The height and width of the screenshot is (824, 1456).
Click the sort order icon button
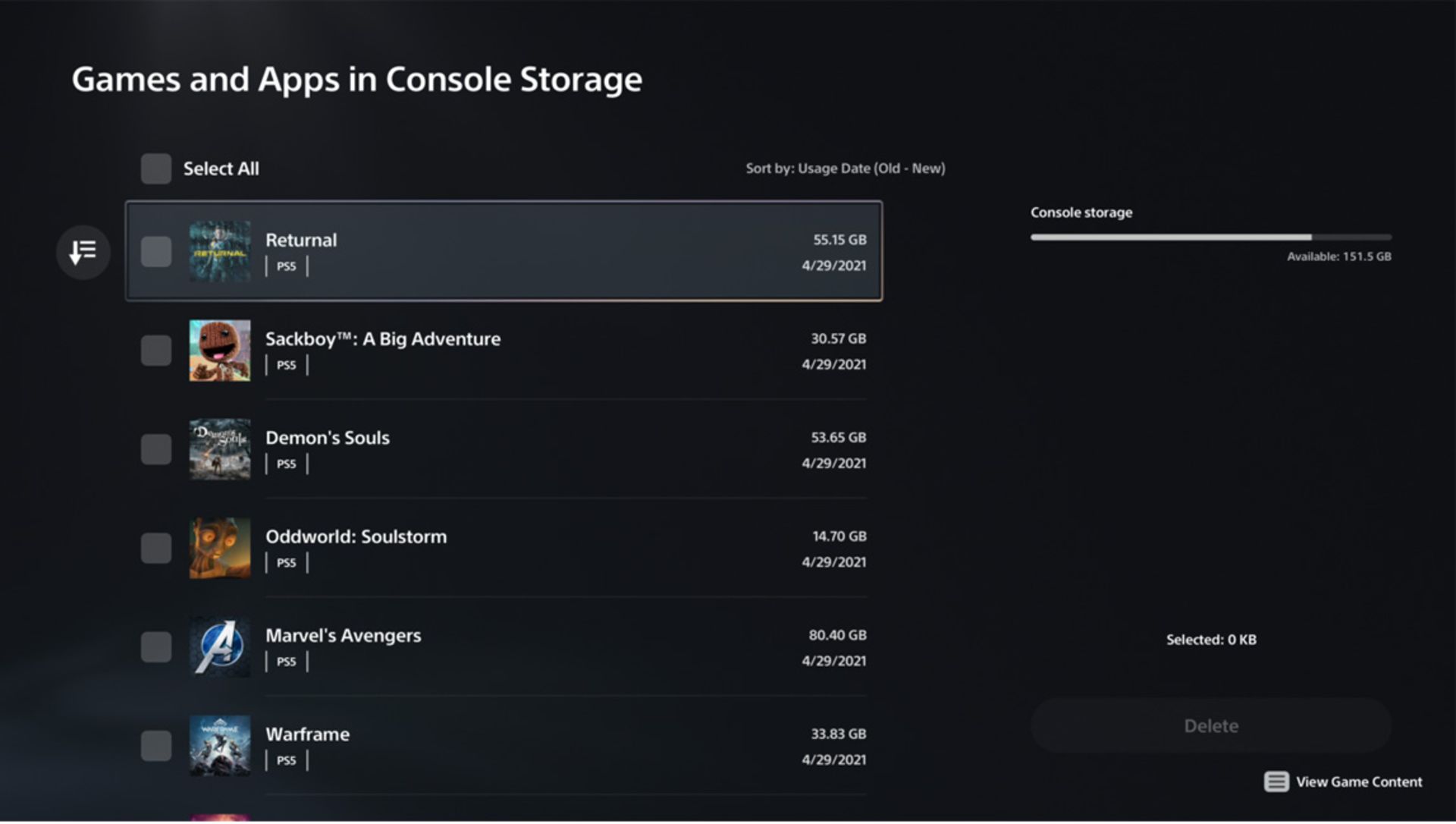(x=83, y=252)
